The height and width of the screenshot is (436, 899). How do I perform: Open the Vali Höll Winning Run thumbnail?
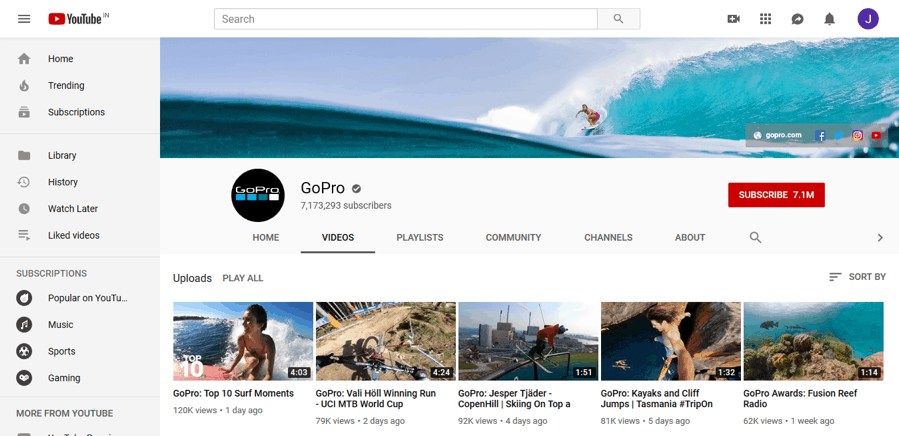(x=386, y=341)
